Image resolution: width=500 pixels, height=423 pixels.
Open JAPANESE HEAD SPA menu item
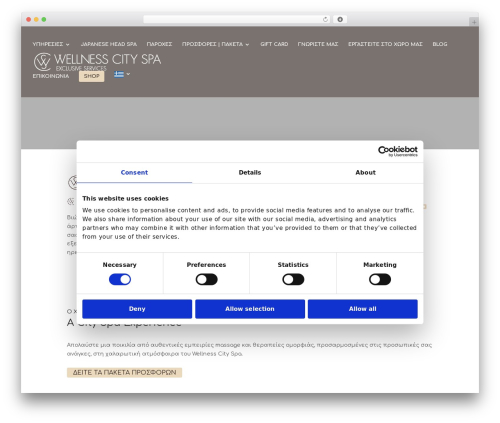[x=109, y=44]
